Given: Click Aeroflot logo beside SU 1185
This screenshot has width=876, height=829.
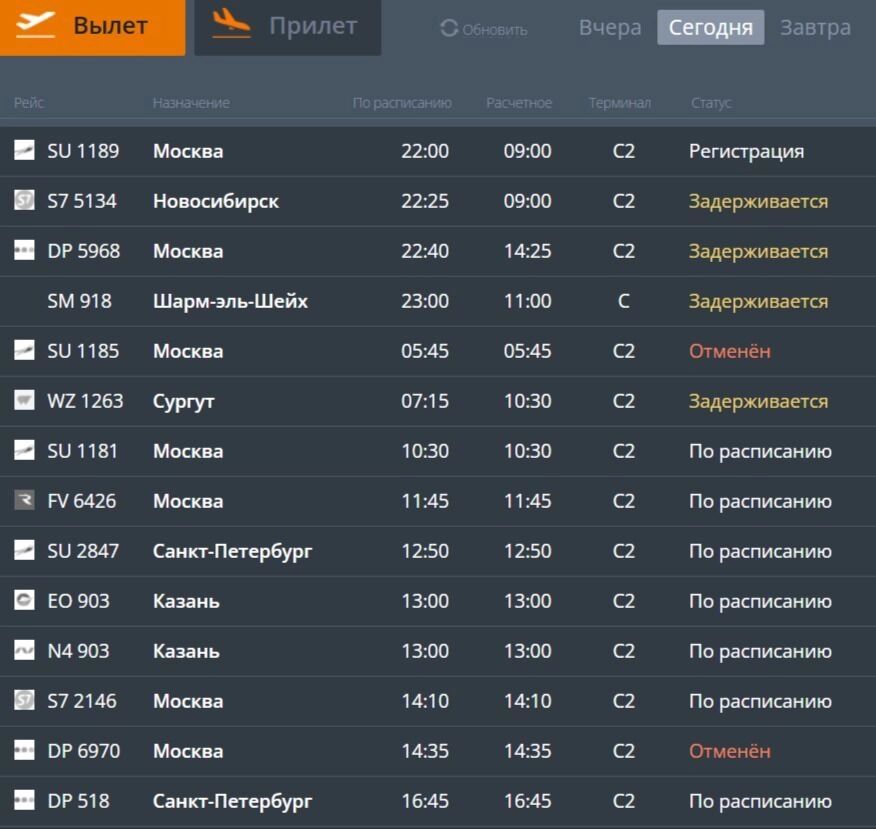Looking at the screenshot, I should [x=24, y=350].
